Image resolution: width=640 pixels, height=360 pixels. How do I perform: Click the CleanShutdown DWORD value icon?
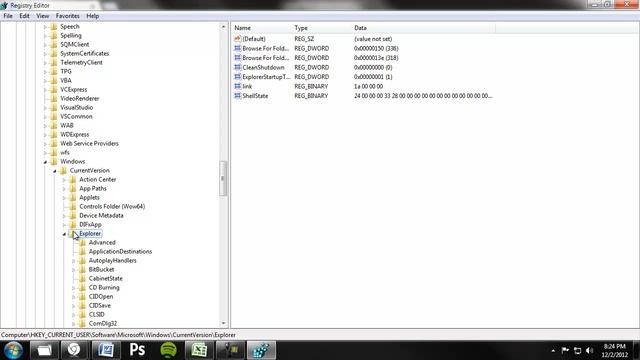click(238, 67)
